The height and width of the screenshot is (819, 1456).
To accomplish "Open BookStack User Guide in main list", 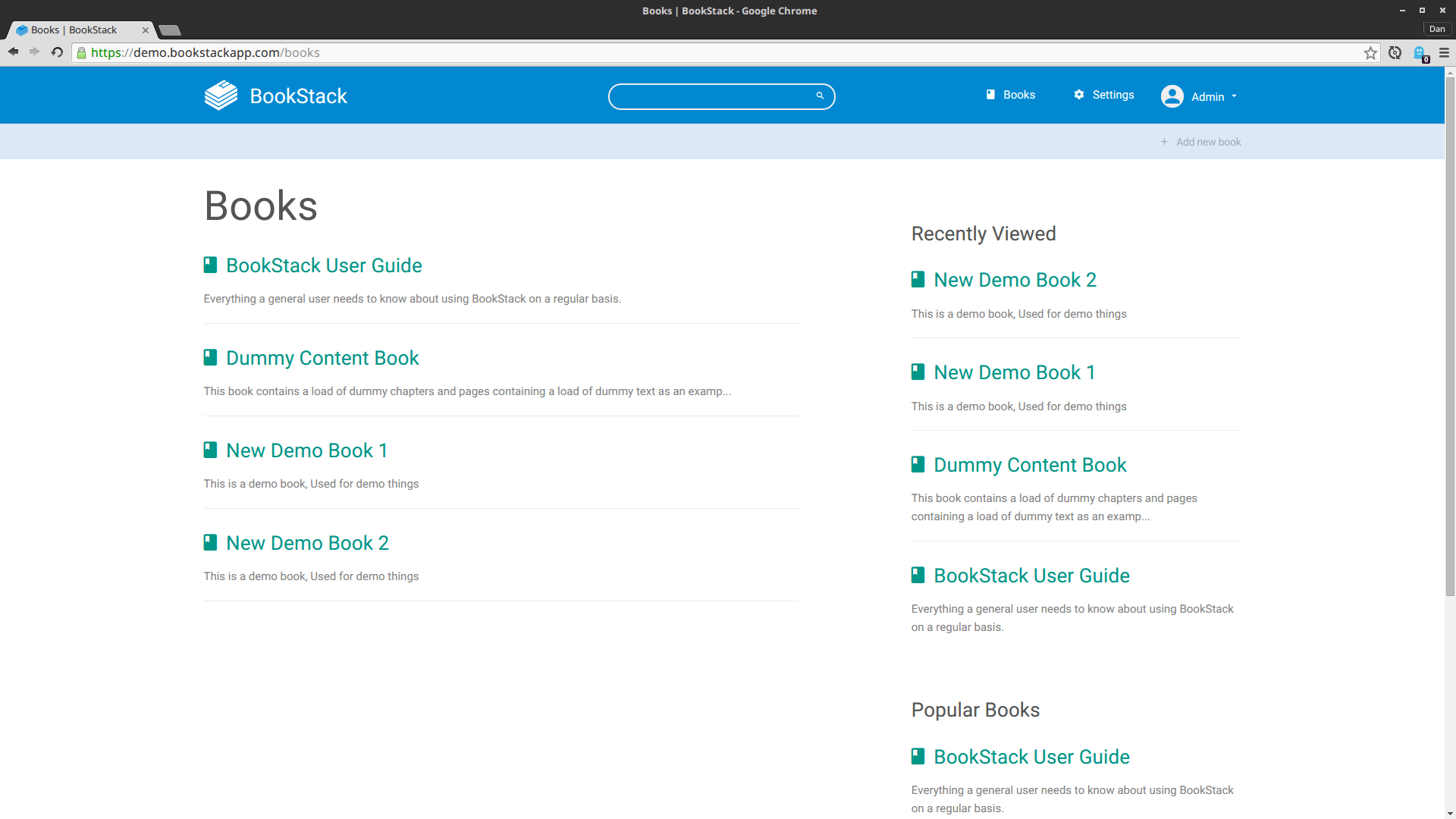I will (x=324, y=265).
